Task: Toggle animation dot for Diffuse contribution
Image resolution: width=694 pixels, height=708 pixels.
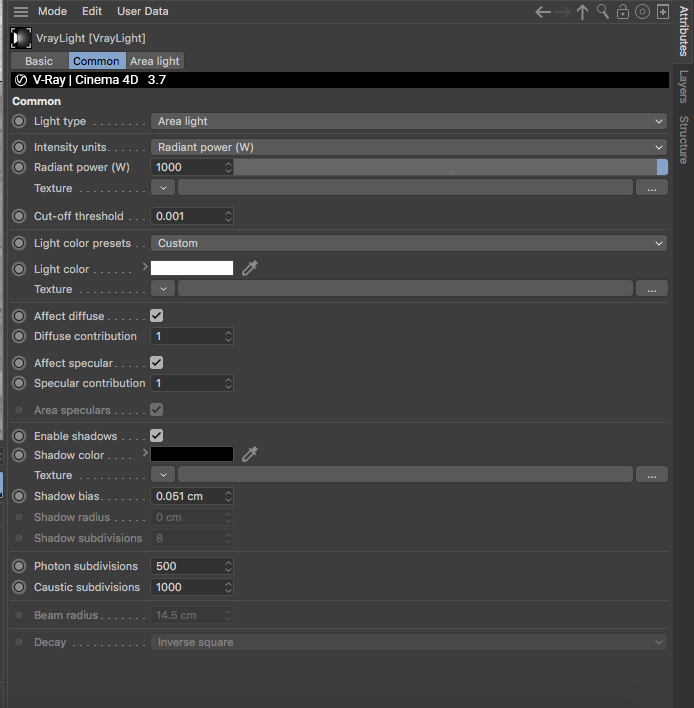Action: click(19, 336)
